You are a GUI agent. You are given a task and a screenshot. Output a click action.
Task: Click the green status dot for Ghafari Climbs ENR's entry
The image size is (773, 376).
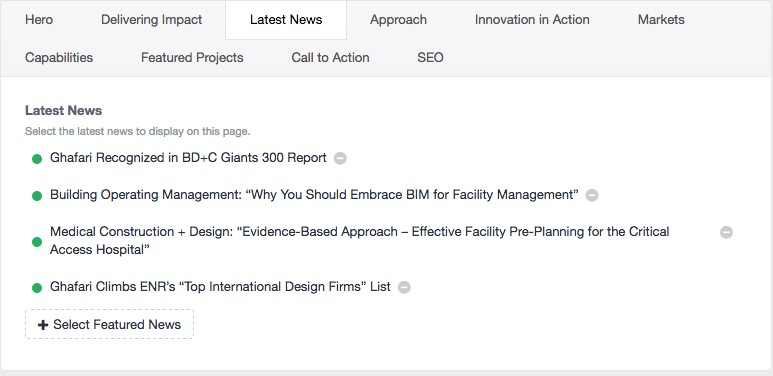coord(37,287)
